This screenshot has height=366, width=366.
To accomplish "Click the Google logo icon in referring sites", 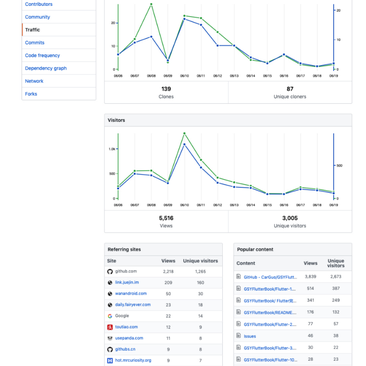I will [110, 316].
